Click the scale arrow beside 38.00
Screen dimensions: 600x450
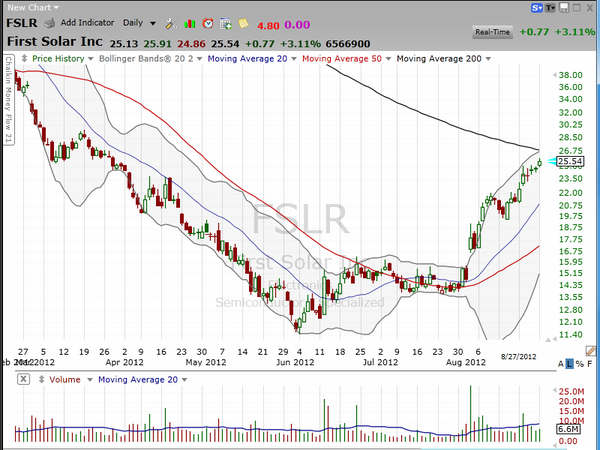(x=554, y=75)
